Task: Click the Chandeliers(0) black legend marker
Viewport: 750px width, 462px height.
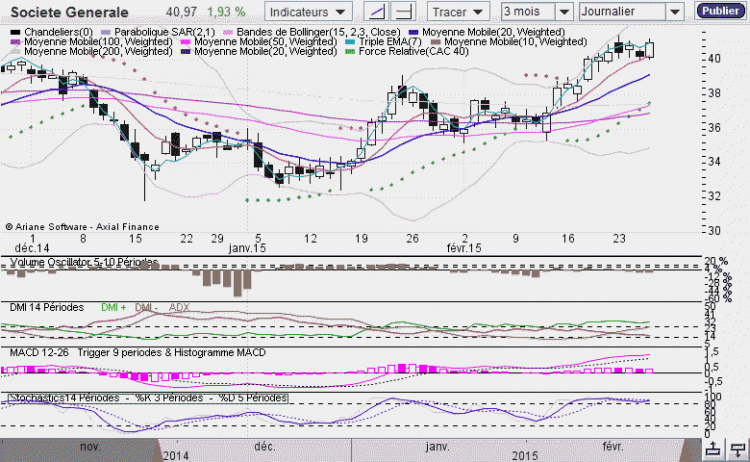Action: click(15, 33)
